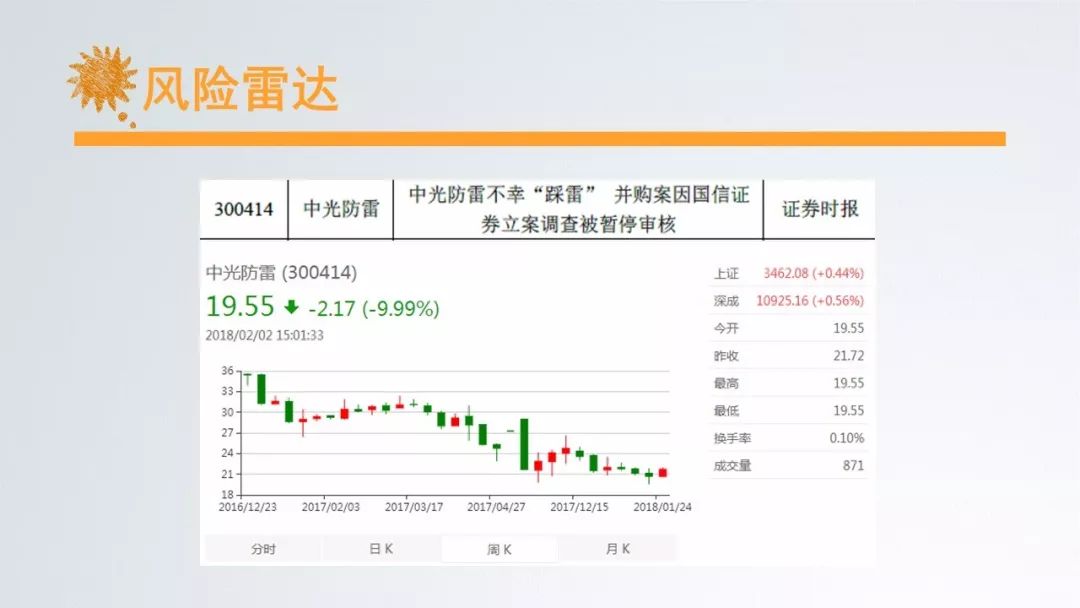
Task: Click the 证券时报 source cell
Action: click(x=820, y=209)
